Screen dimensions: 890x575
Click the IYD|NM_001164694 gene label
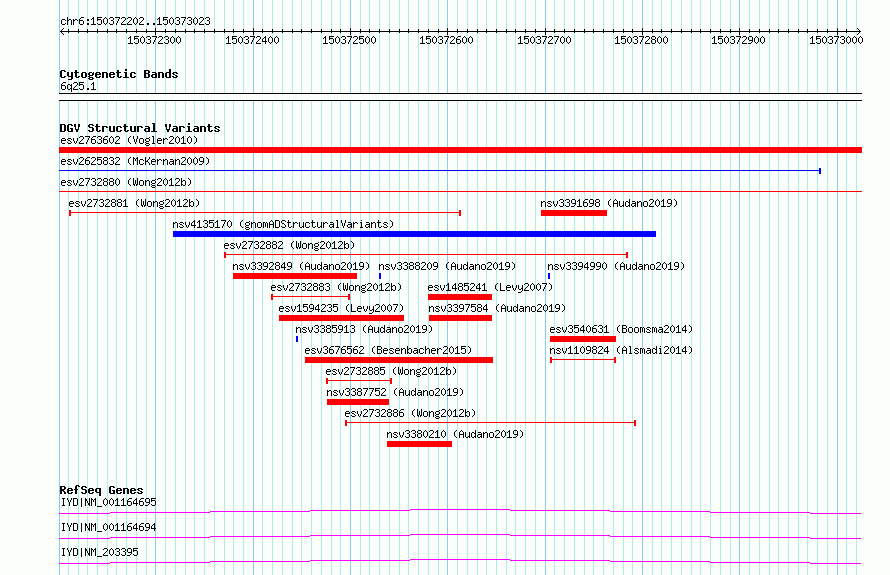108,527
